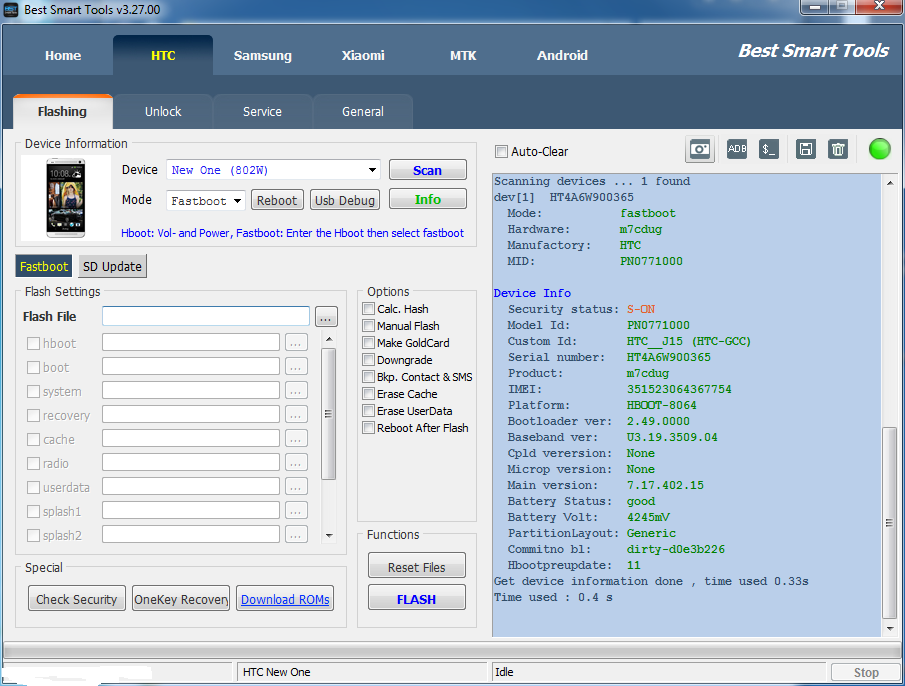
Task: Browse for the Flash File
Action: [x=326, y=317]
